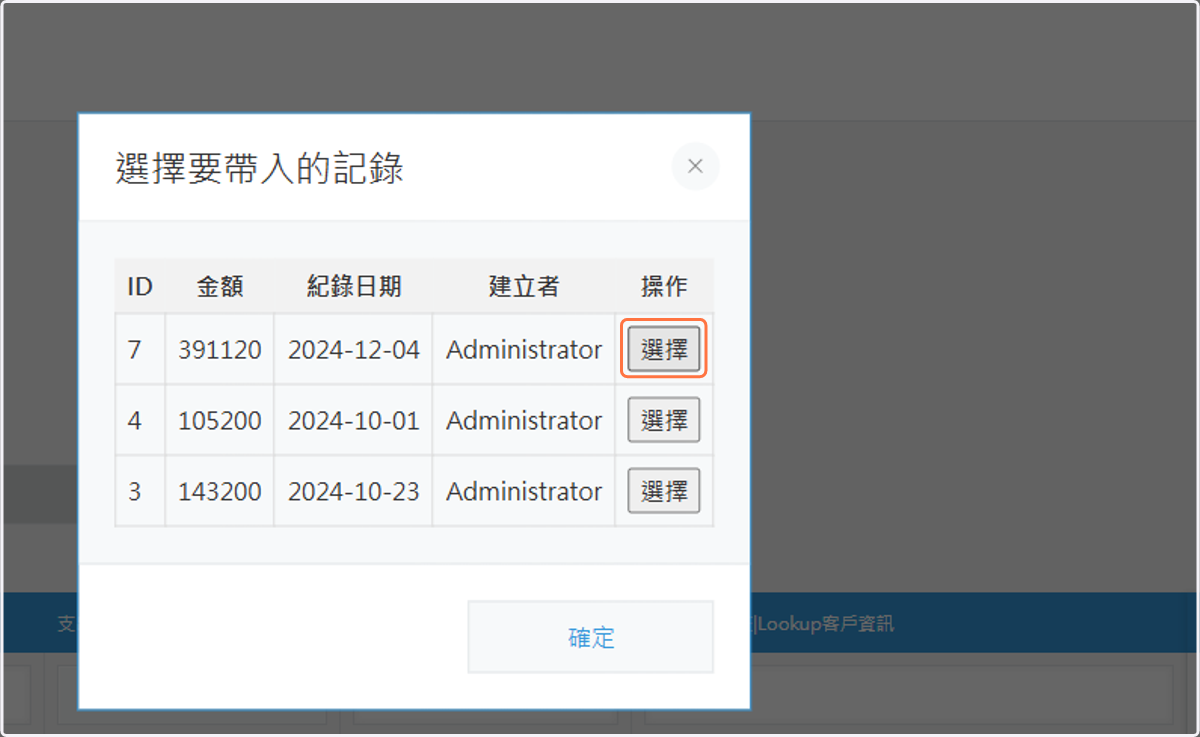Click the dialog title 選擇要帶入的記錄
The height and width of the screenshot is (737, 1200).
[x=260, y=168]
